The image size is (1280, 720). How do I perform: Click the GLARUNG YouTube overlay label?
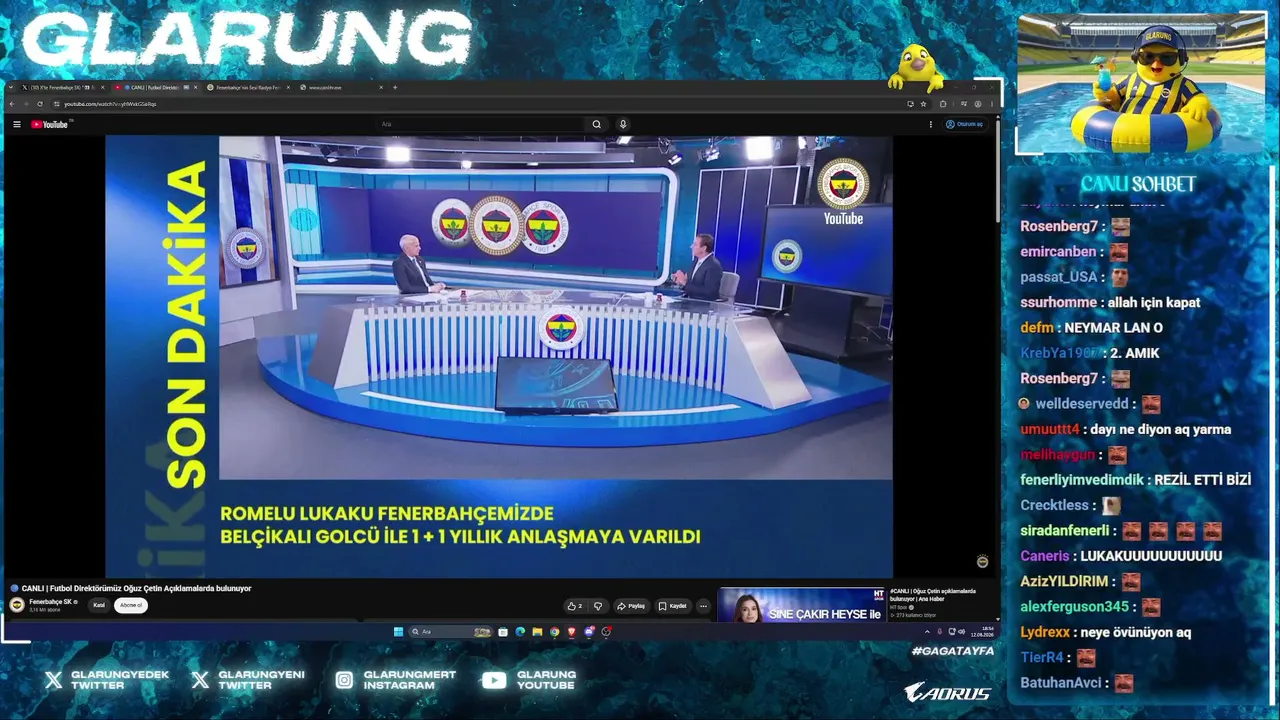[x=546, y=680]
